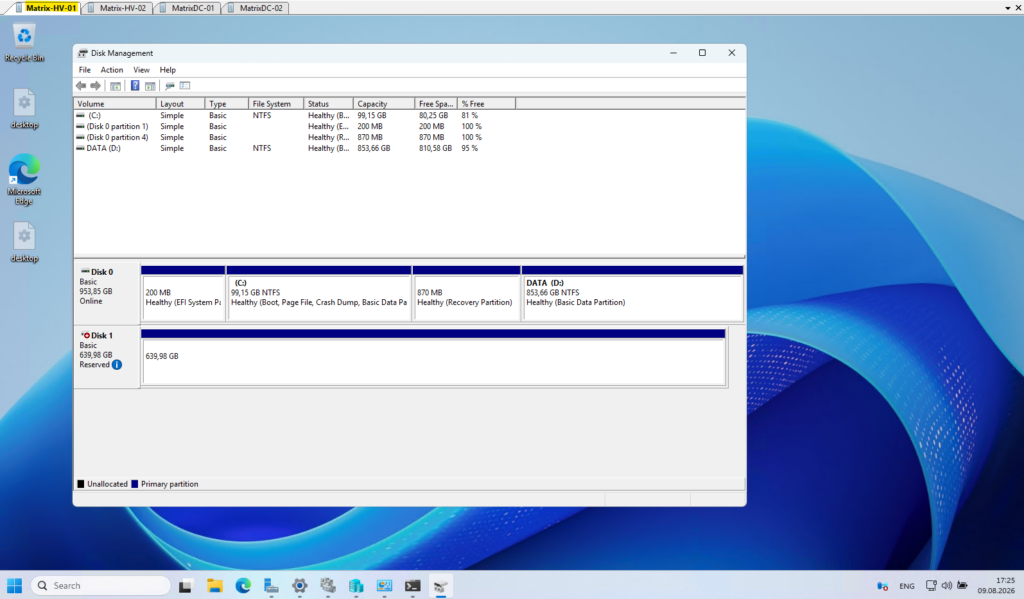The width and height of the screenshot is (1024, 599).
Task: Select the (Disk 0 partition 4) volume row
Action: click(x=294, y=137)
